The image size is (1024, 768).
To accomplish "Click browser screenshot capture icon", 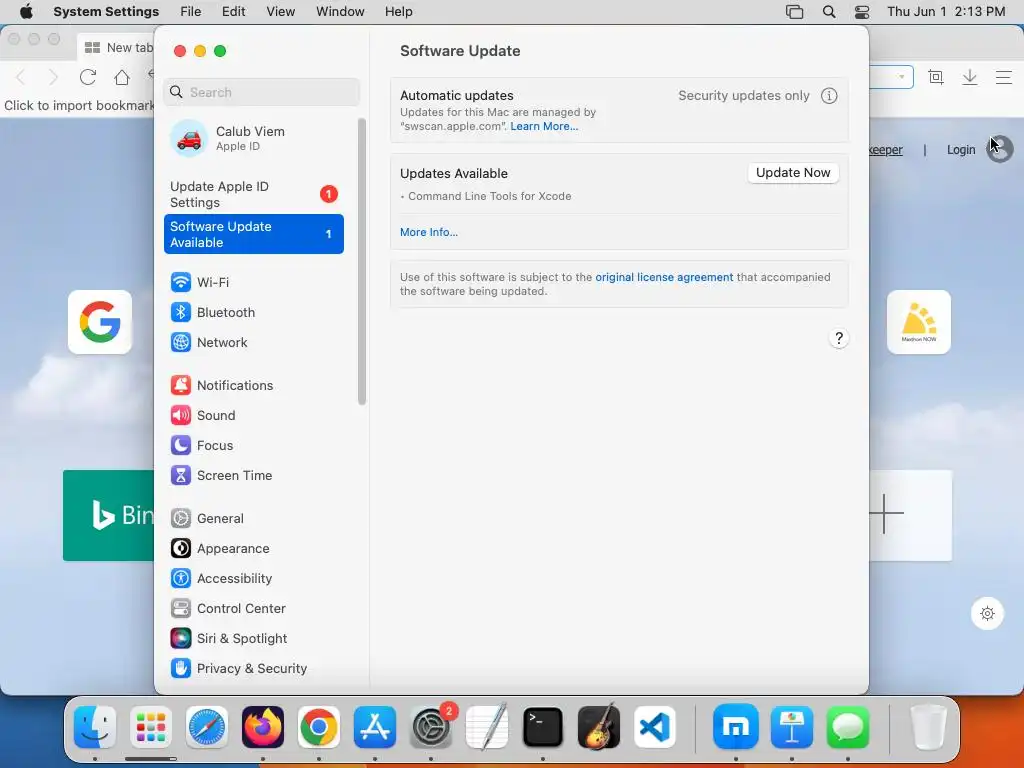I will pos(936,77).
